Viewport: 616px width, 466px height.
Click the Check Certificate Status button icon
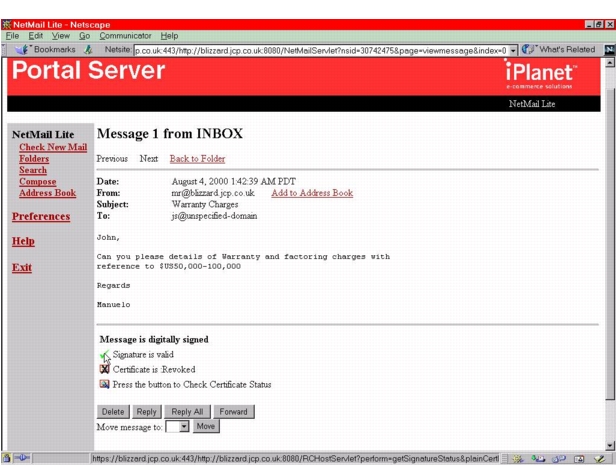(x=104, y=384)
